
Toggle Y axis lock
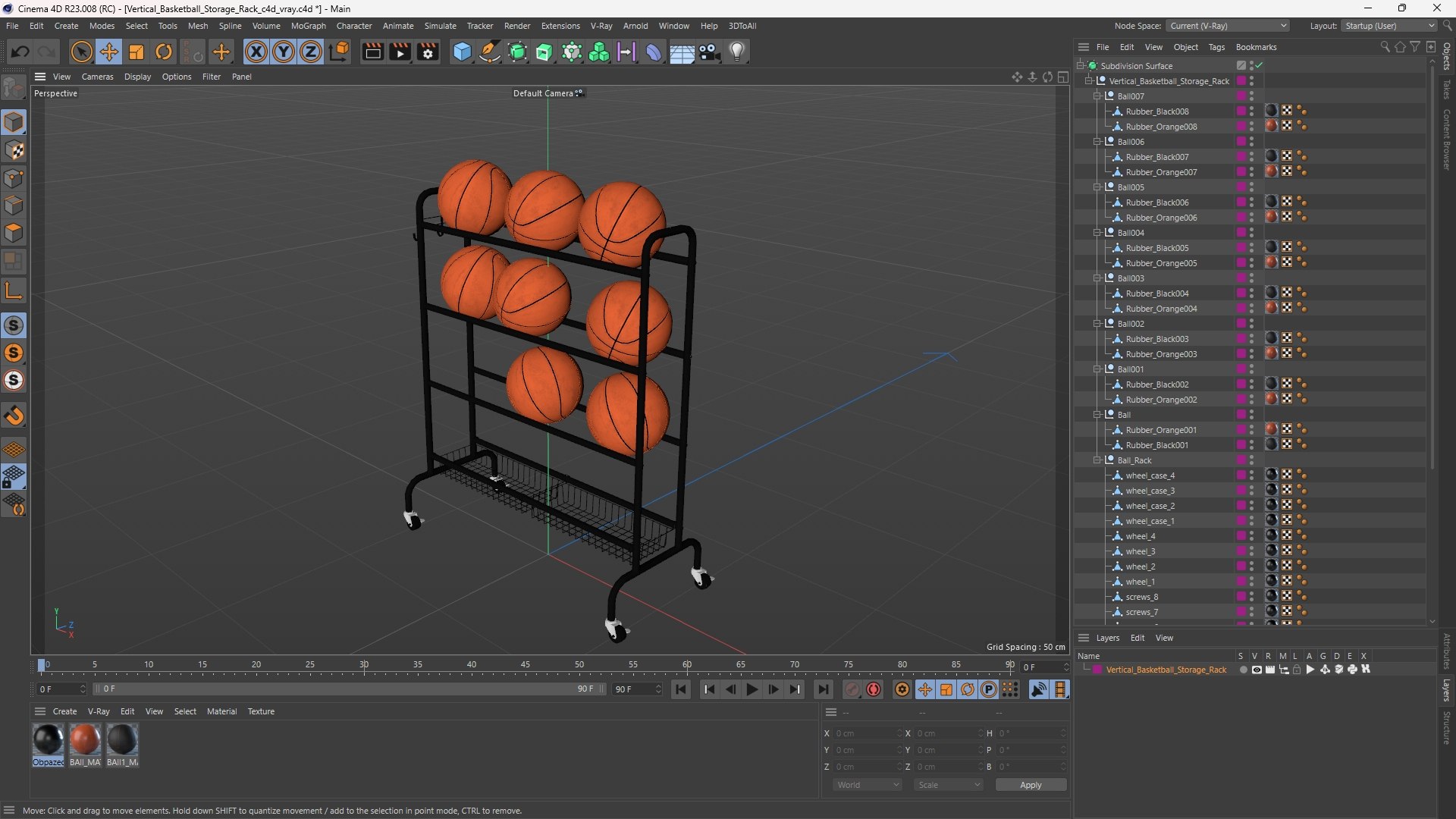coord(284,52)
